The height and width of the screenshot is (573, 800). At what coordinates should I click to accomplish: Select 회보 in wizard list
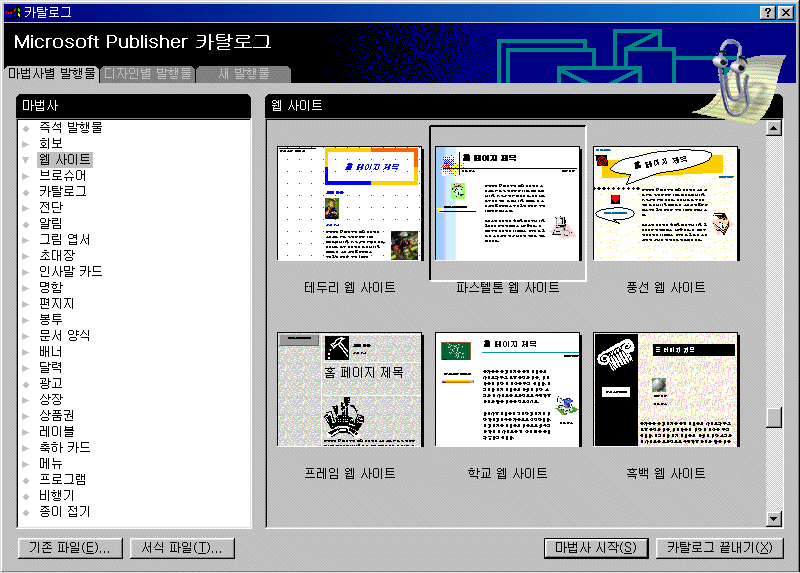point(51,143)
